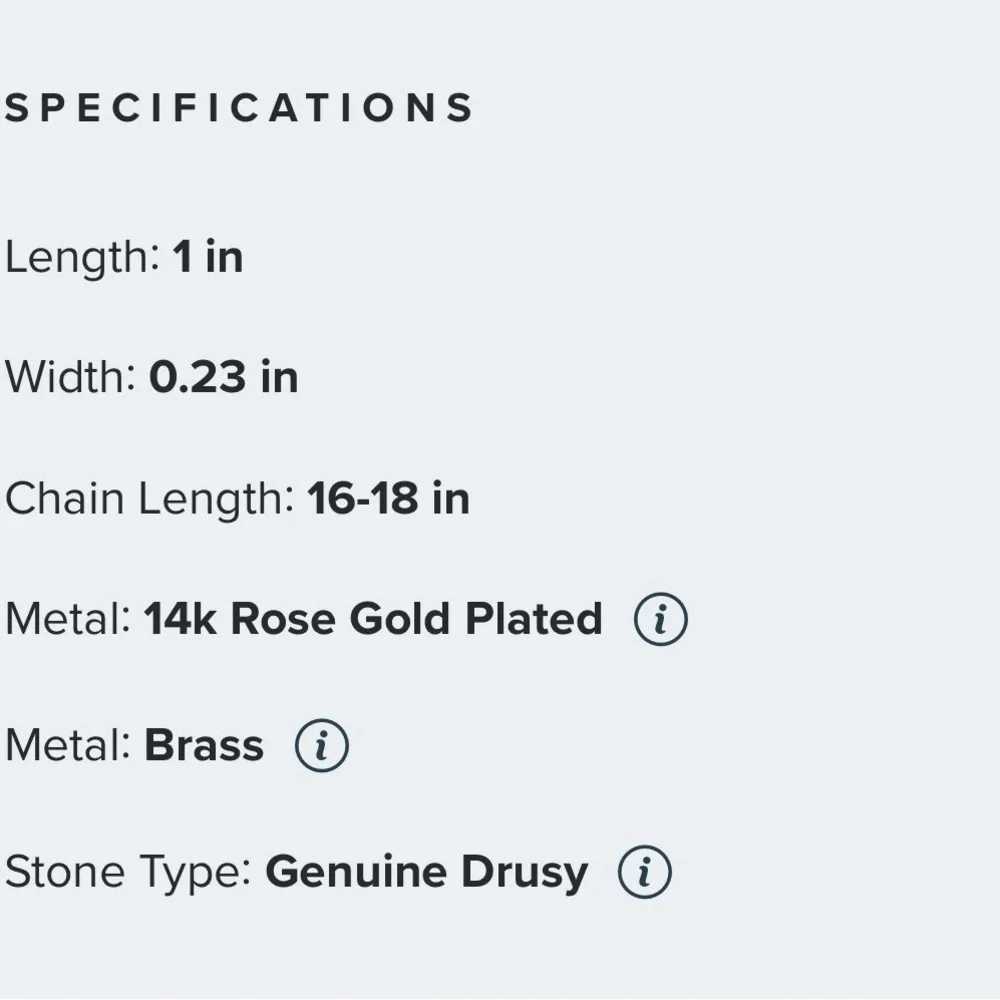Click the Metal label before 14k Rose Gold

click(x=68, y=619)
